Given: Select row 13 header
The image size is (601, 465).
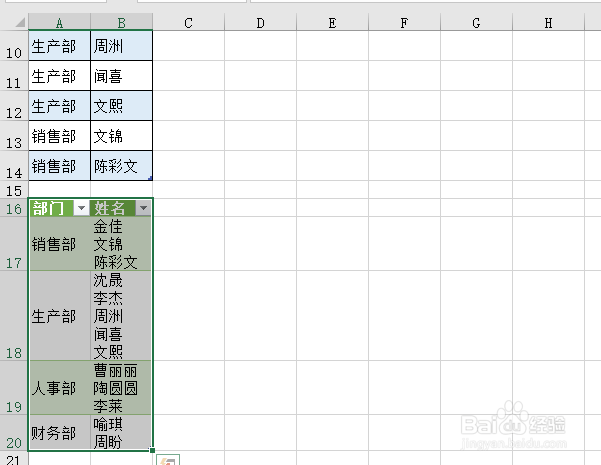Looking at the screenshot, I should pyautogui.click(x=14, y=135).
